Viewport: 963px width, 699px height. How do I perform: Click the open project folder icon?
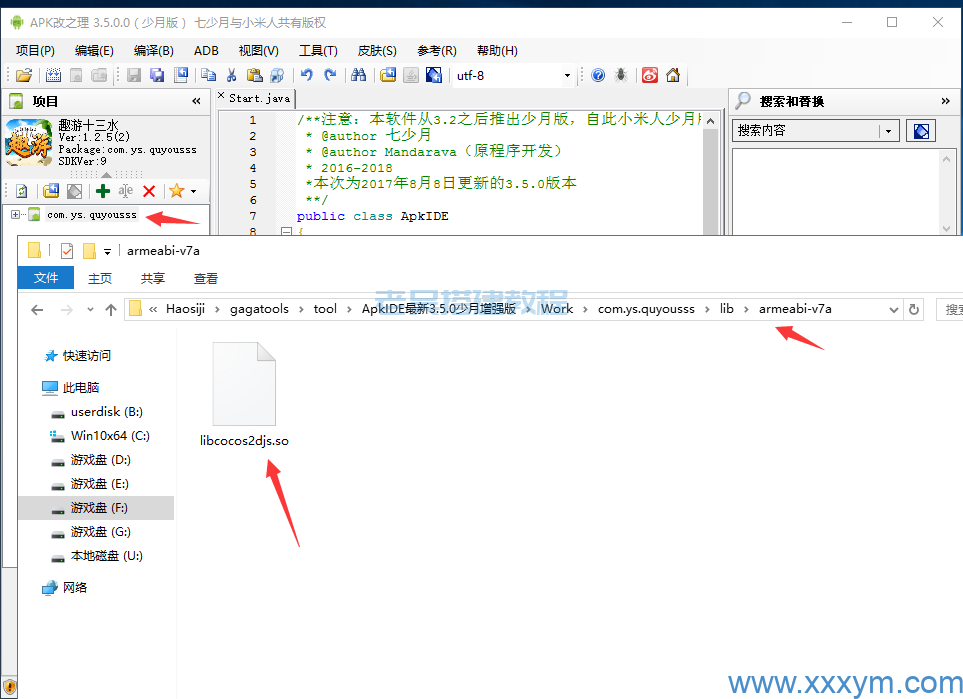[24, 75]
